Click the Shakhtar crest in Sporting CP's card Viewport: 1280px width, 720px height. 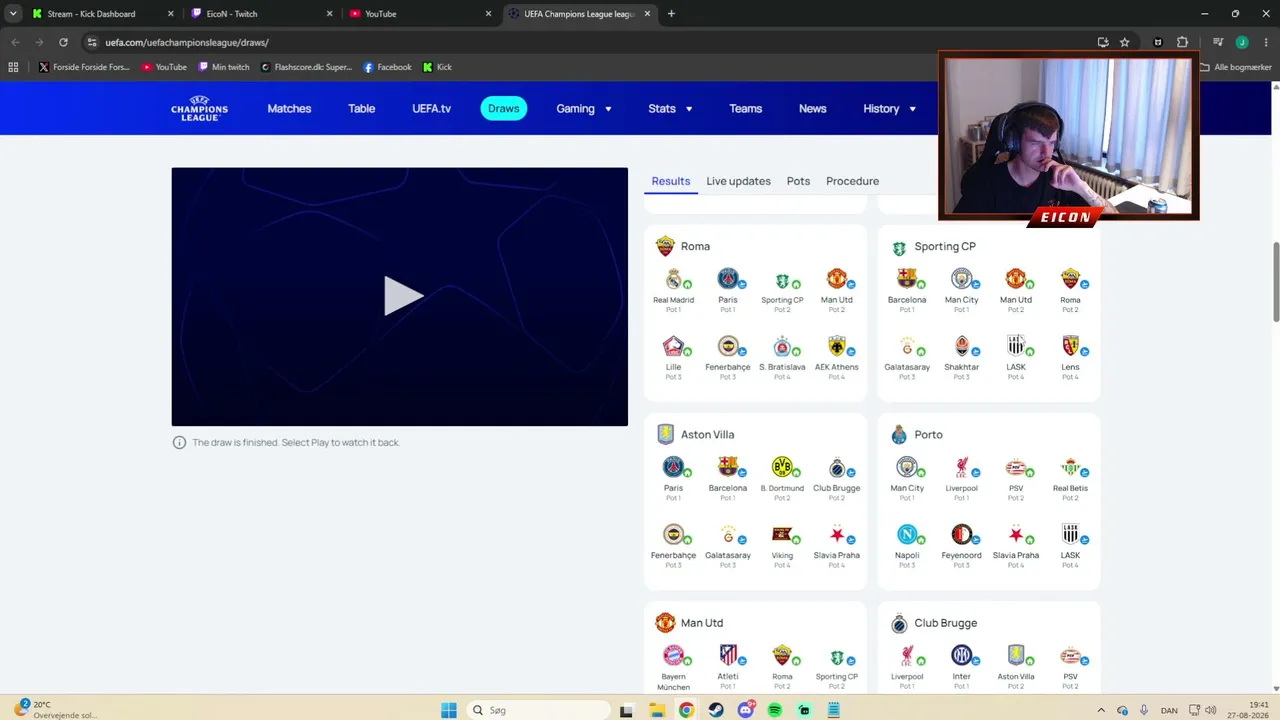click(961, 346)
